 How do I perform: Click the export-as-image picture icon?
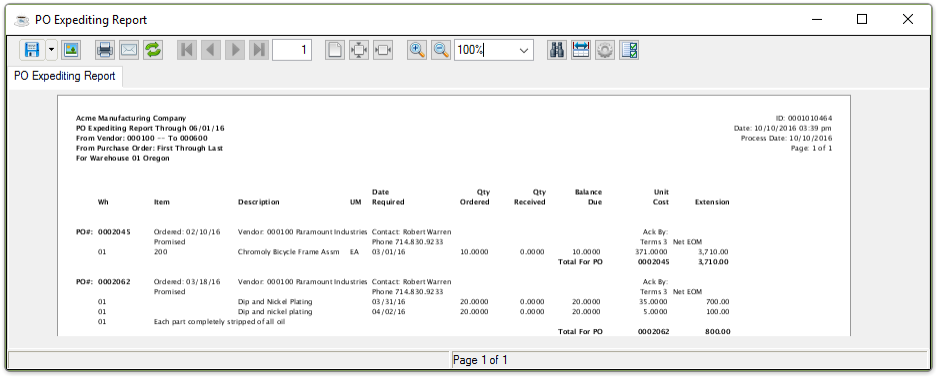[x=71, y=50]
